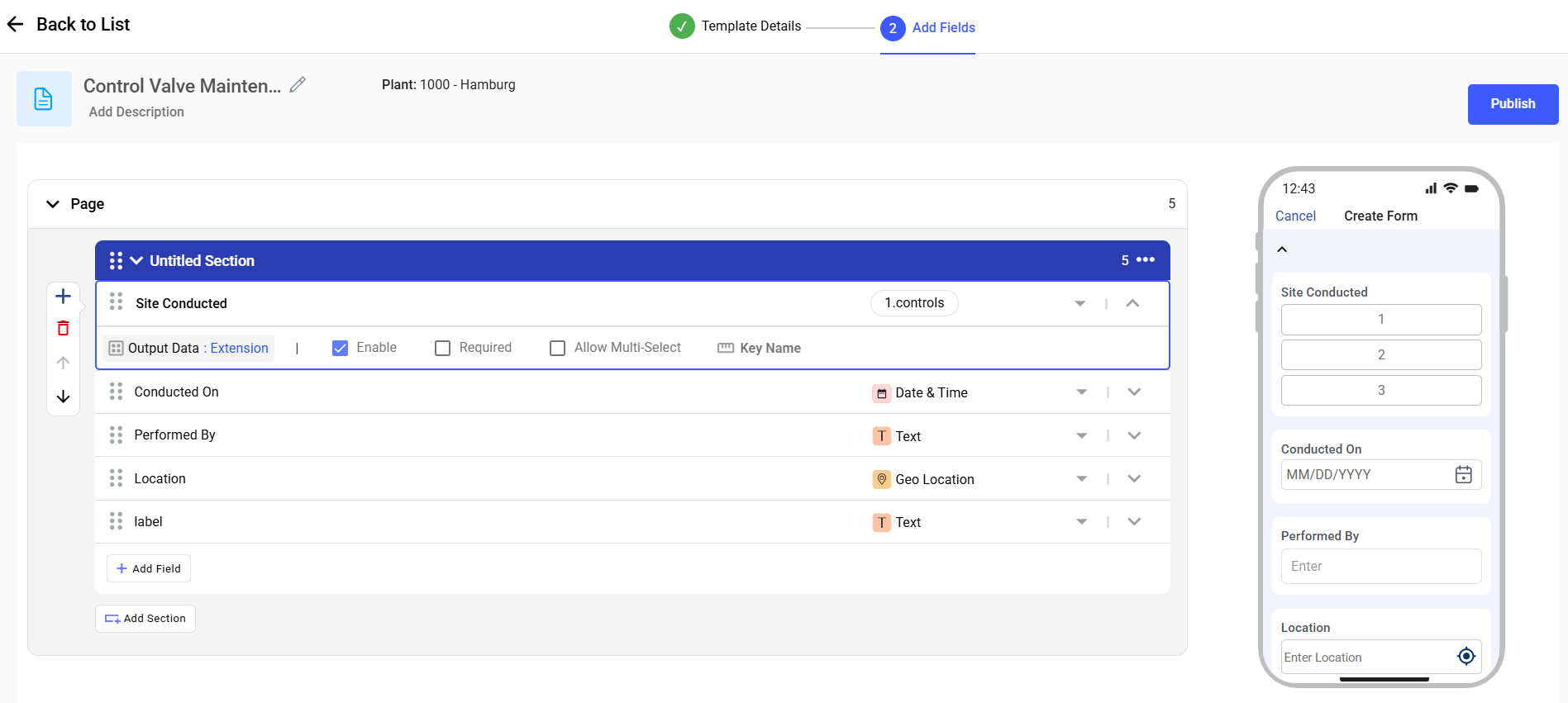Image resolution: width=1568 pixels, height=703 pixels.
Task: Tap the locate target icon in Location field
Action: click(x=1466, y=656)
